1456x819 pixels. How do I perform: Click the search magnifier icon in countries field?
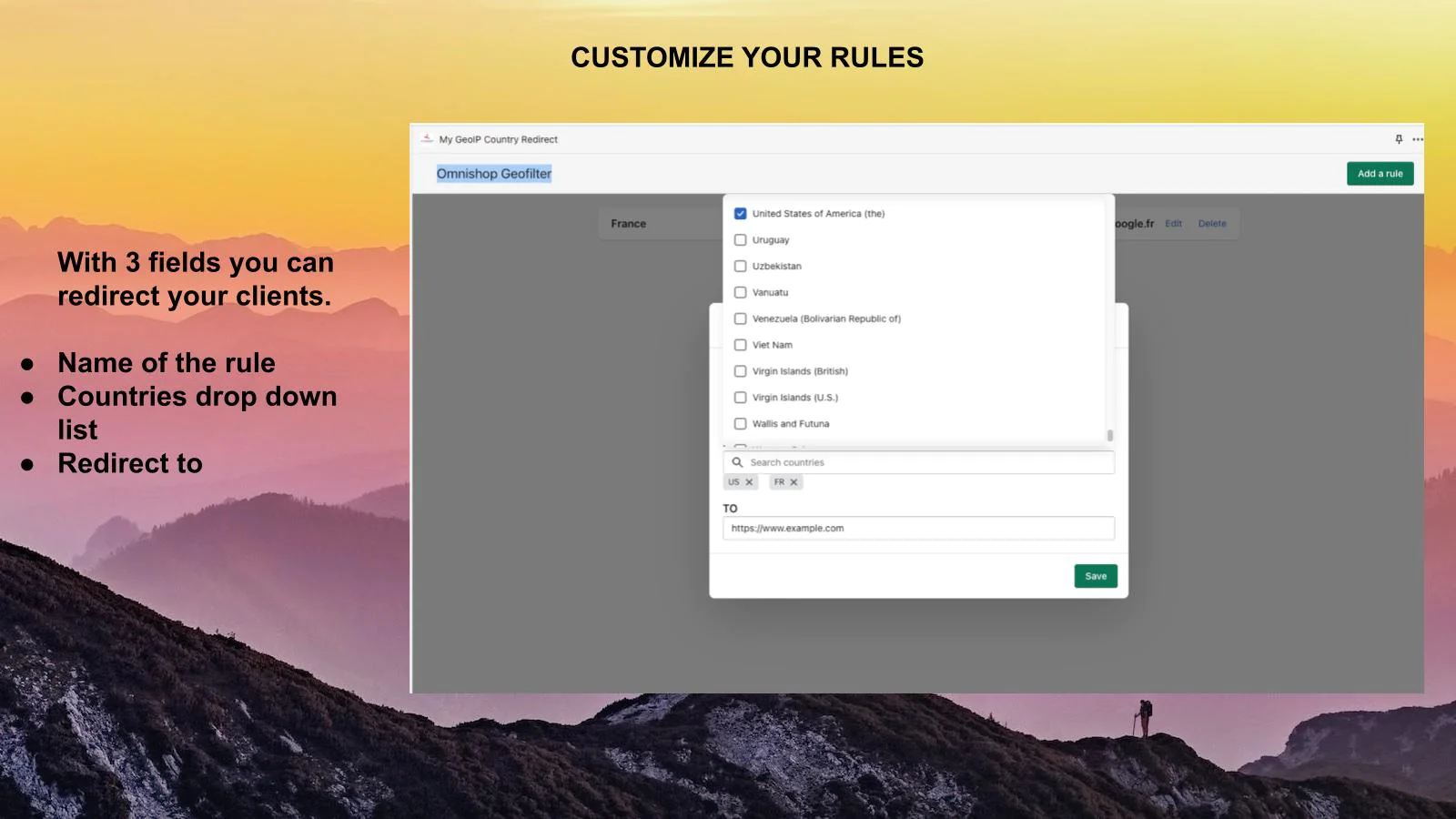coord(738,462)
